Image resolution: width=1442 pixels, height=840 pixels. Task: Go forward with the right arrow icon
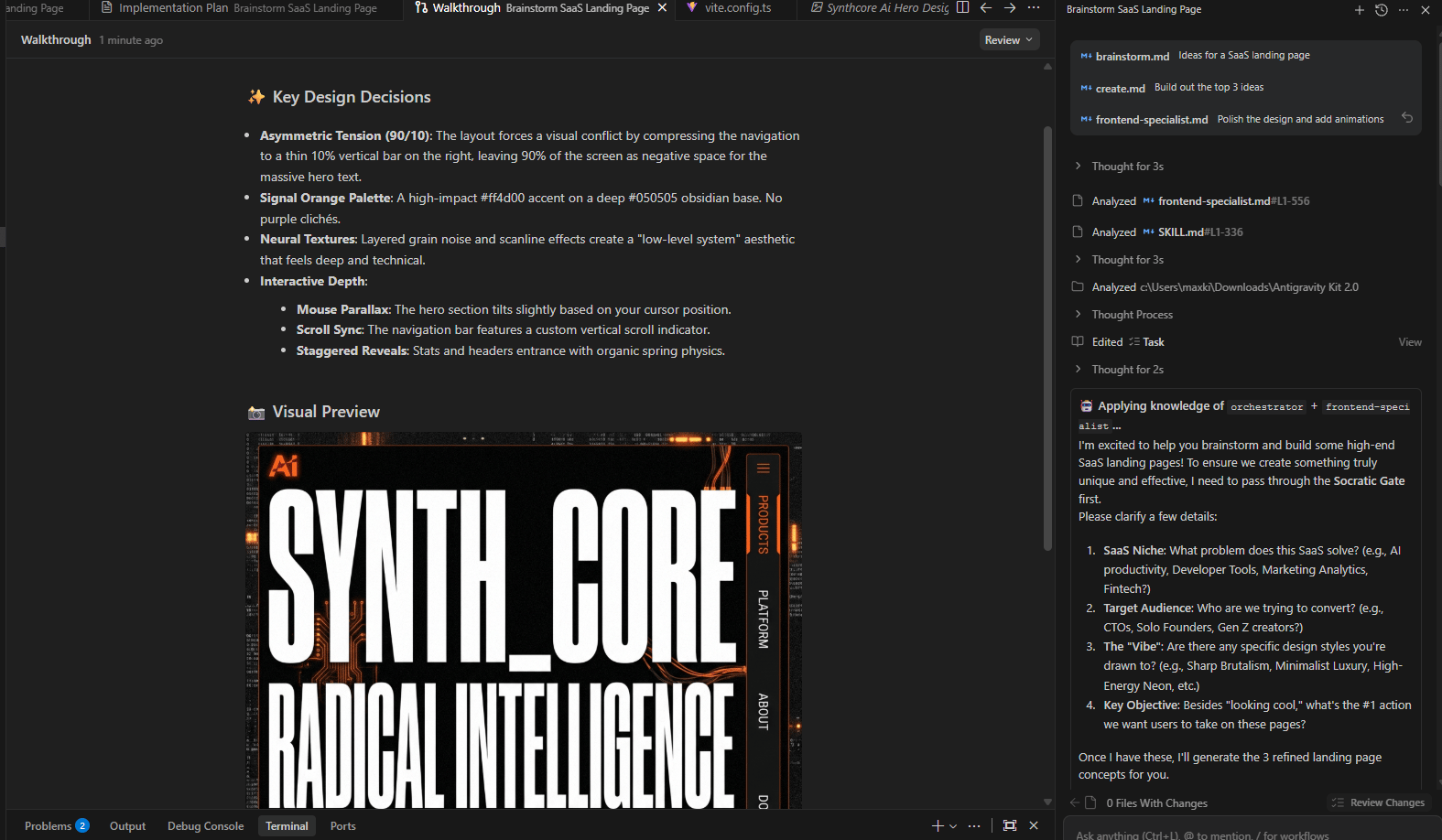pos(1010,7)
